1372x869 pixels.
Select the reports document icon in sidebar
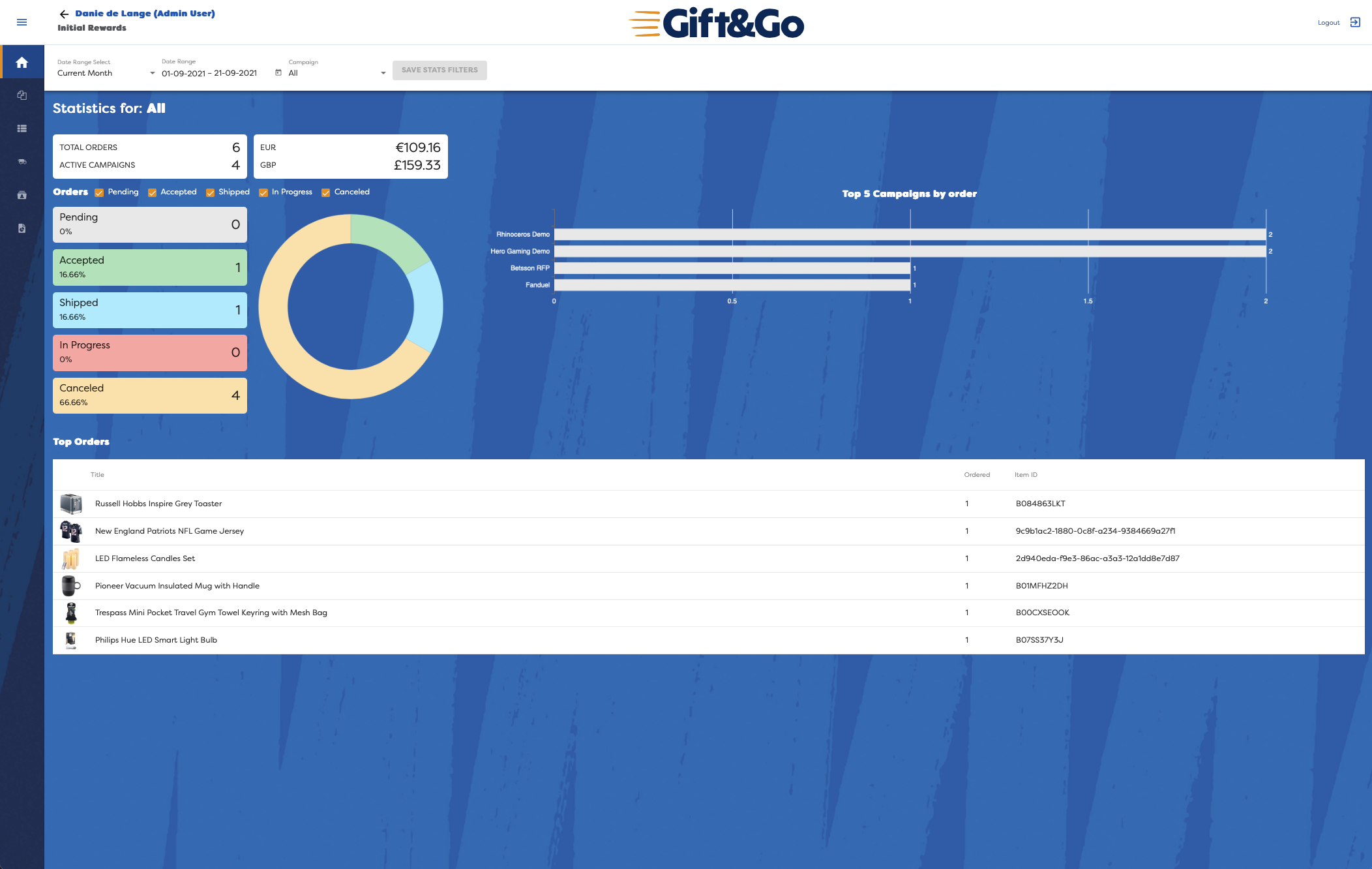point(22,228)
